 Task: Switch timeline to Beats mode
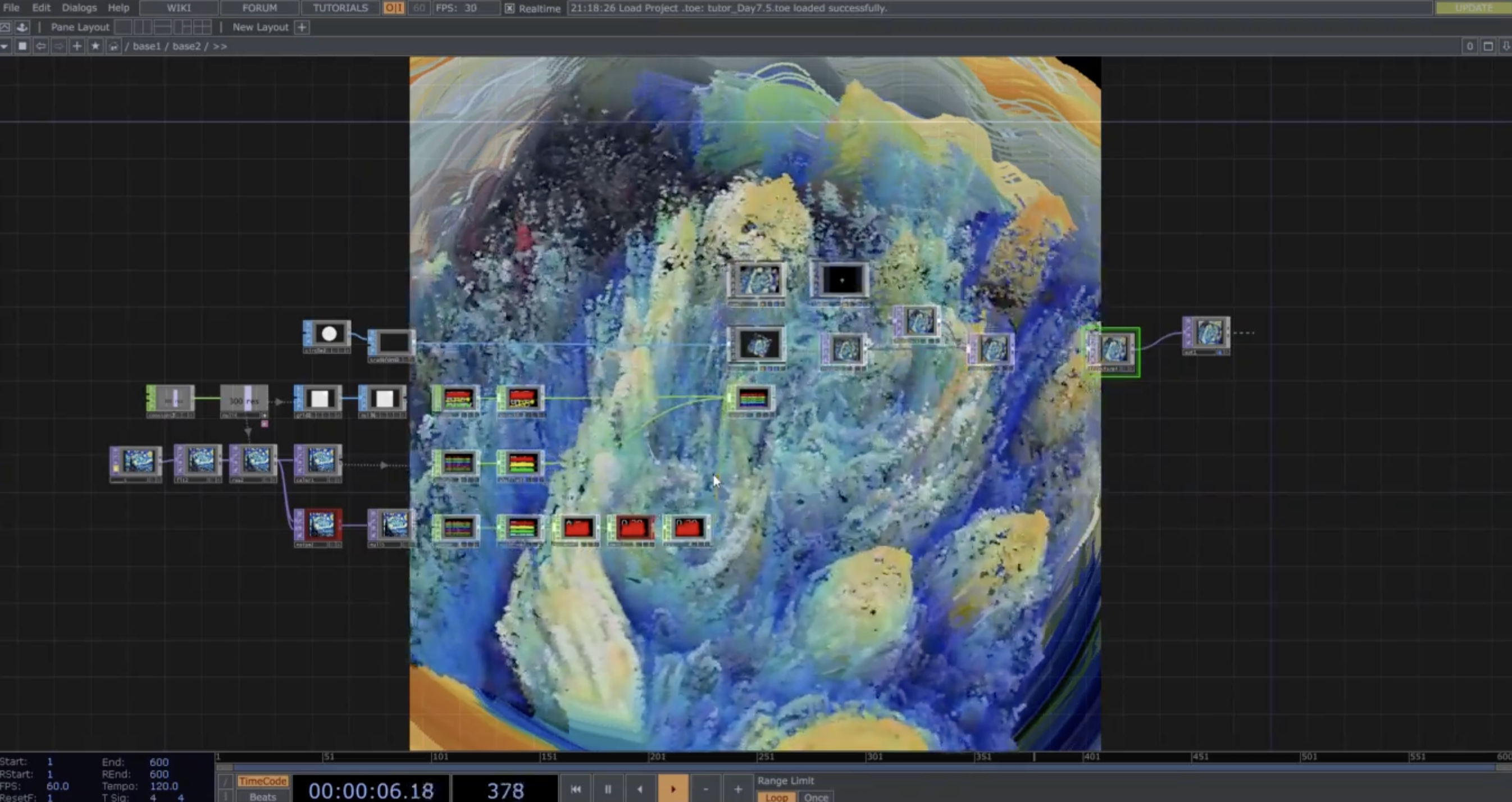[x=262, y=796]
